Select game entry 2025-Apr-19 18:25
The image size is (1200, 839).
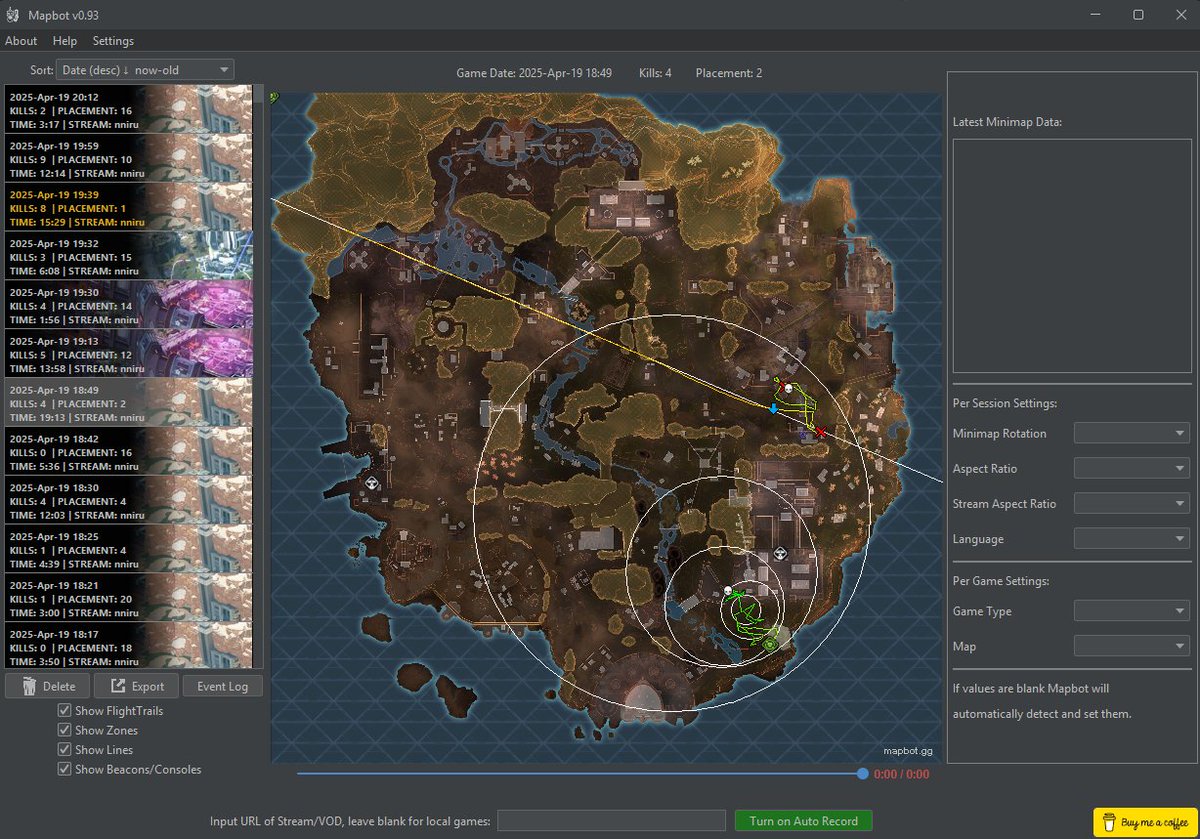pos(128,548)
